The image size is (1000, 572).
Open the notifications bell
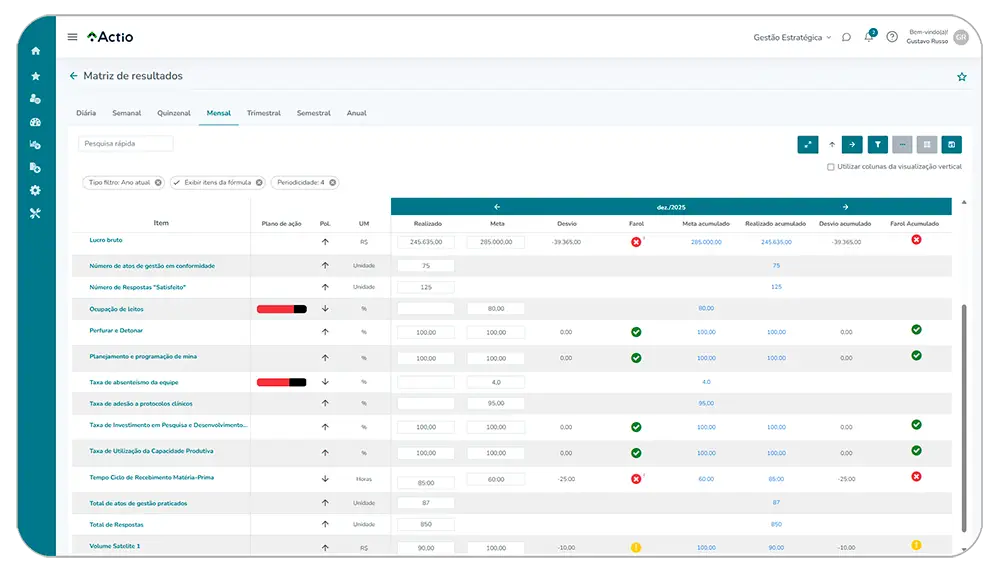click(869, 37)
